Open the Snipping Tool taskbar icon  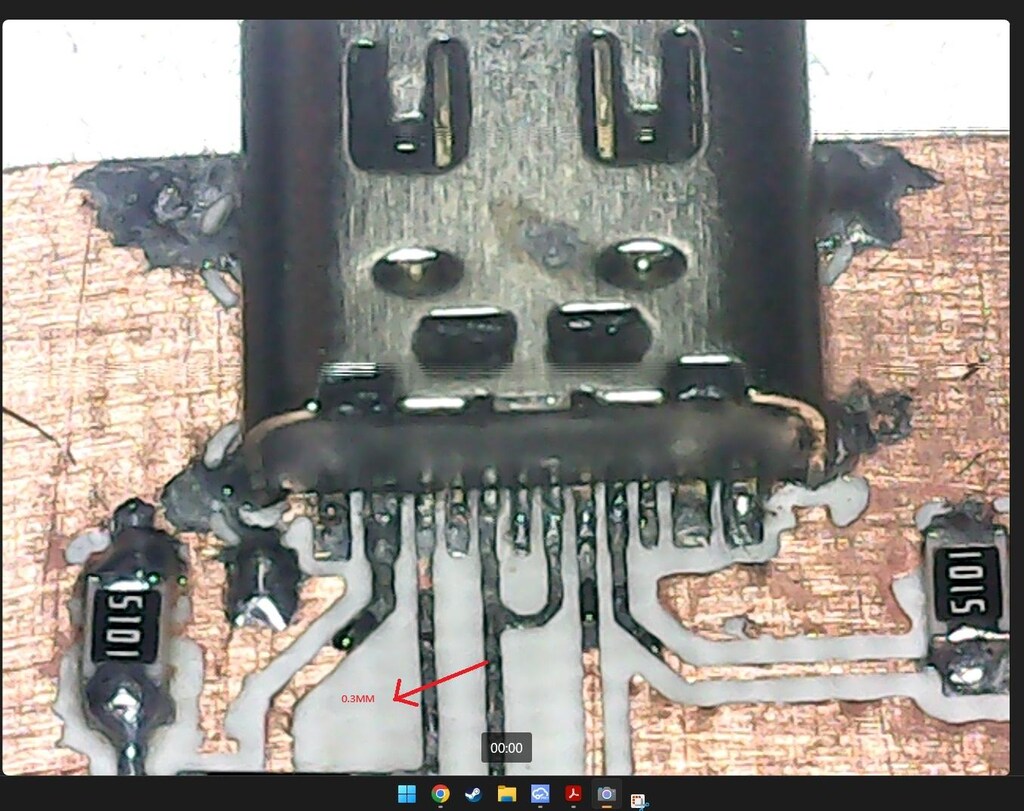(x=639, y=799)
